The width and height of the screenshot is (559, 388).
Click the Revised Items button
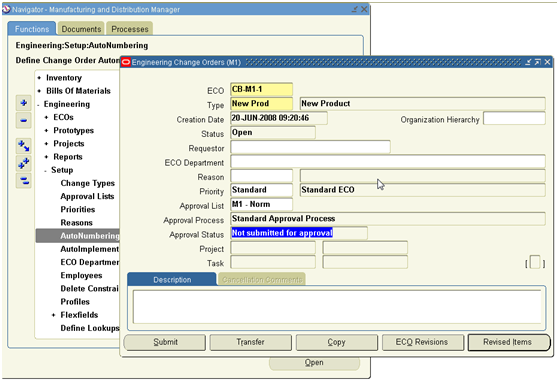509,342
